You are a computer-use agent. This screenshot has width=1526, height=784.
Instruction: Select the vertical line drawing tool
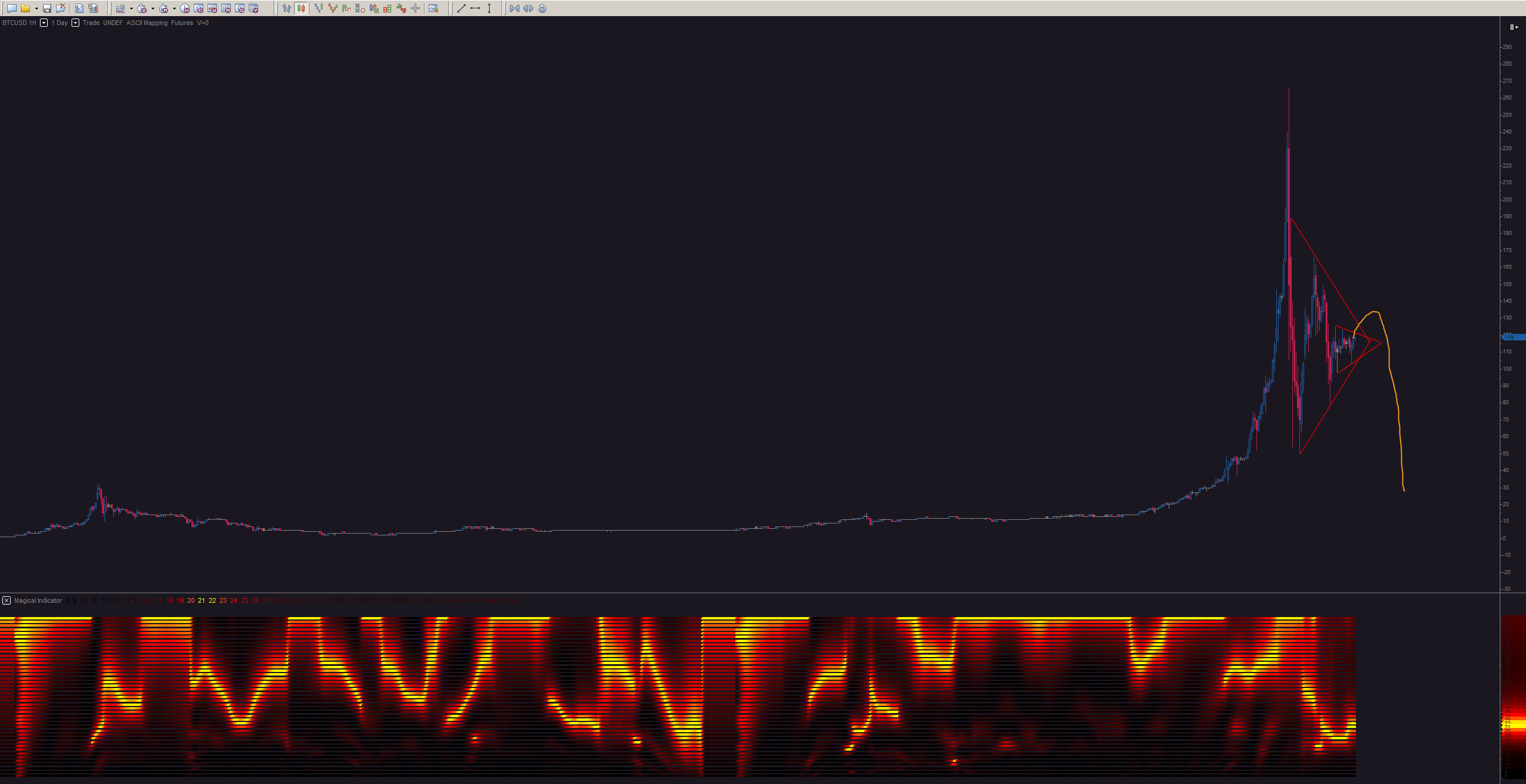click(489, 8)
